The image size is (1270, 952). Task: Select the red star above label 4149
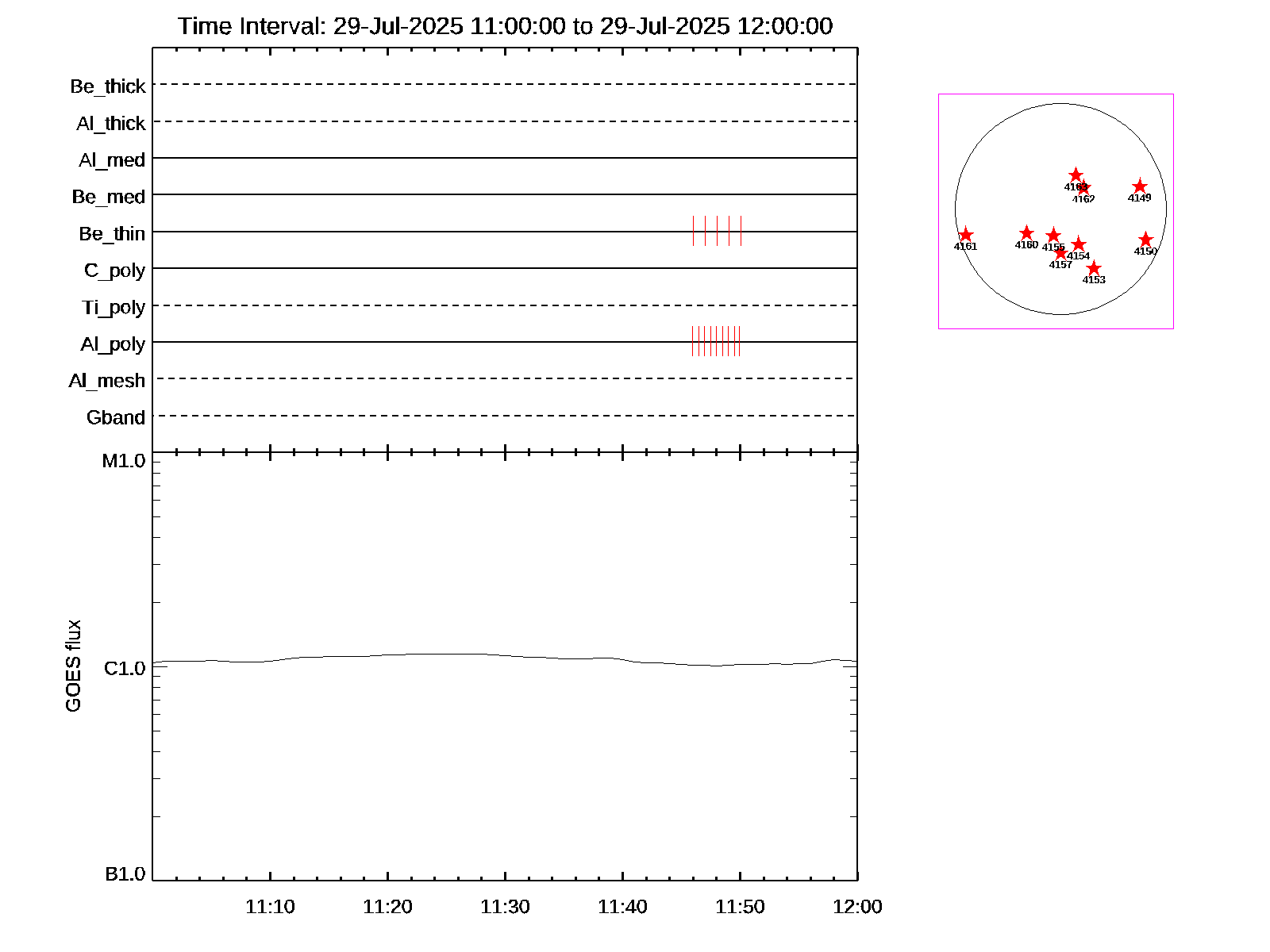pos(1139,187)
